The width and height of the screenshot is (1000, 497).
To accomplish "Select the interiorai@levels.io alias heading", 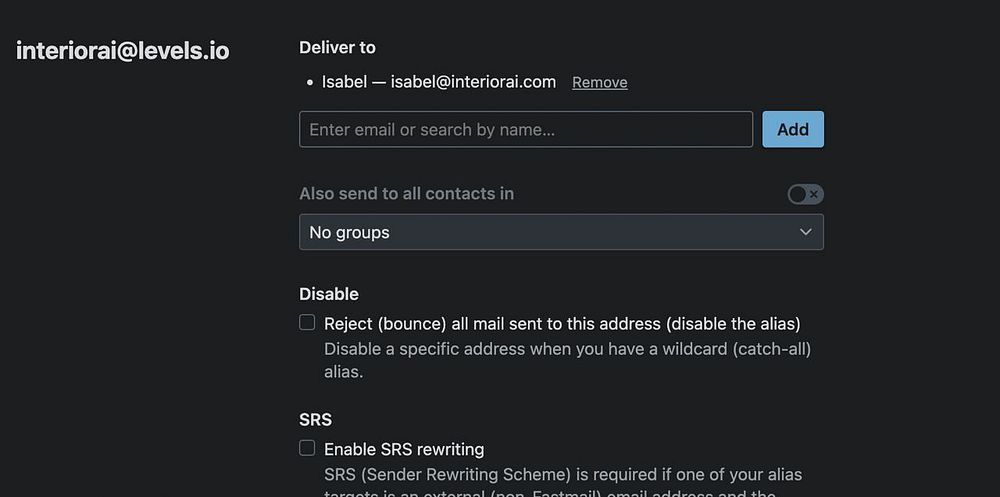I will 123,51.
